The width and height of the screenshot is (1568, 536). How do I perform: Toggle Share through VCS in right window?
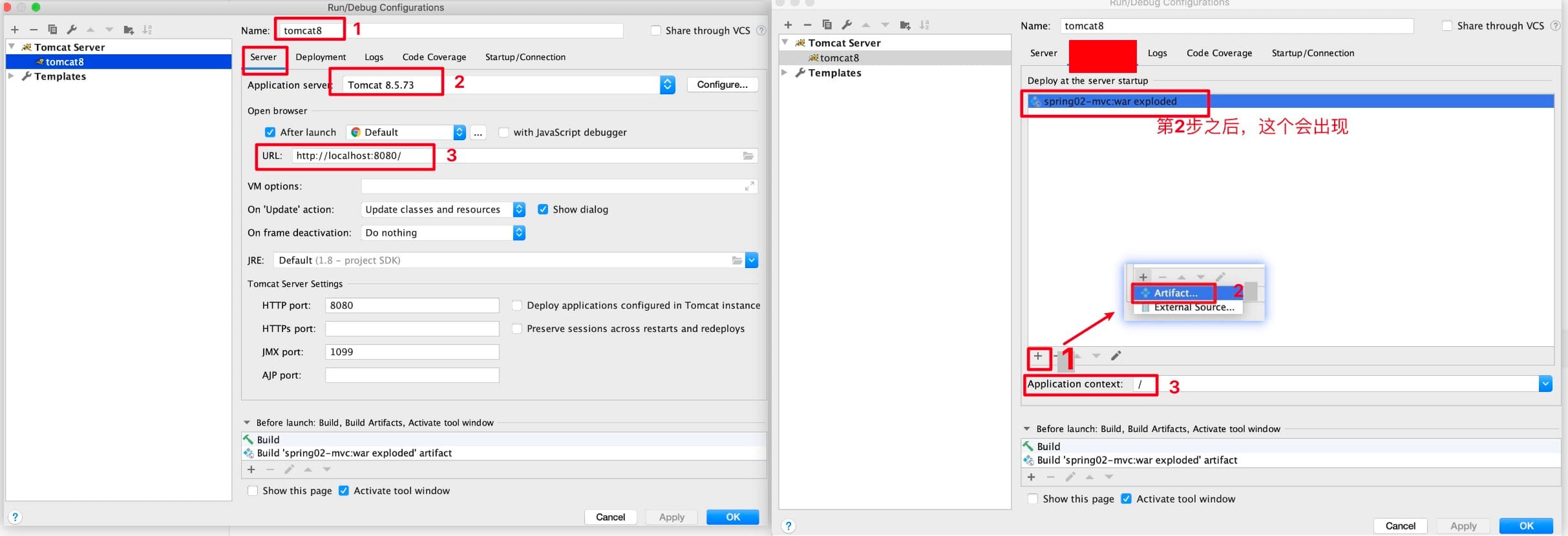click(1447, 26)
